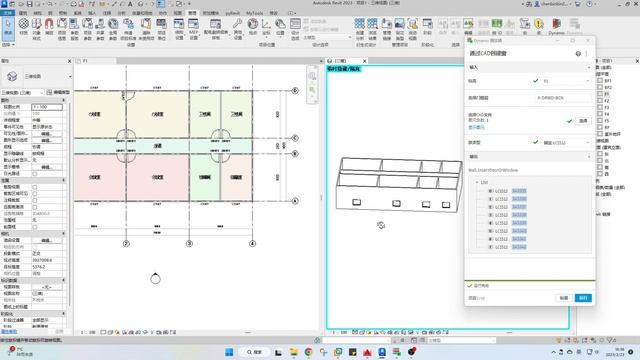Open the Macro Manager icon
This screenshot has height=360, width=640.
[525, 27]
